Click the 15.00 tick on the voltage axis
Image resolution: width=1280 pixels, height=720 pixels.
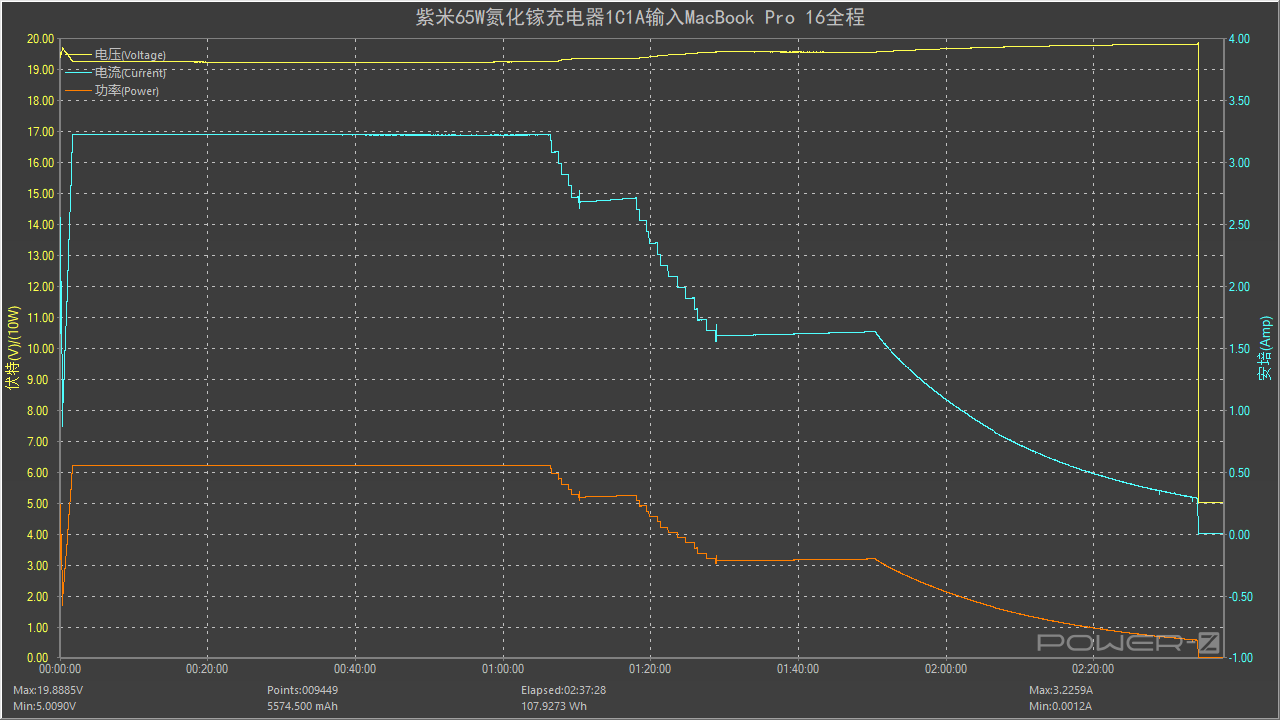coord(41,194)
